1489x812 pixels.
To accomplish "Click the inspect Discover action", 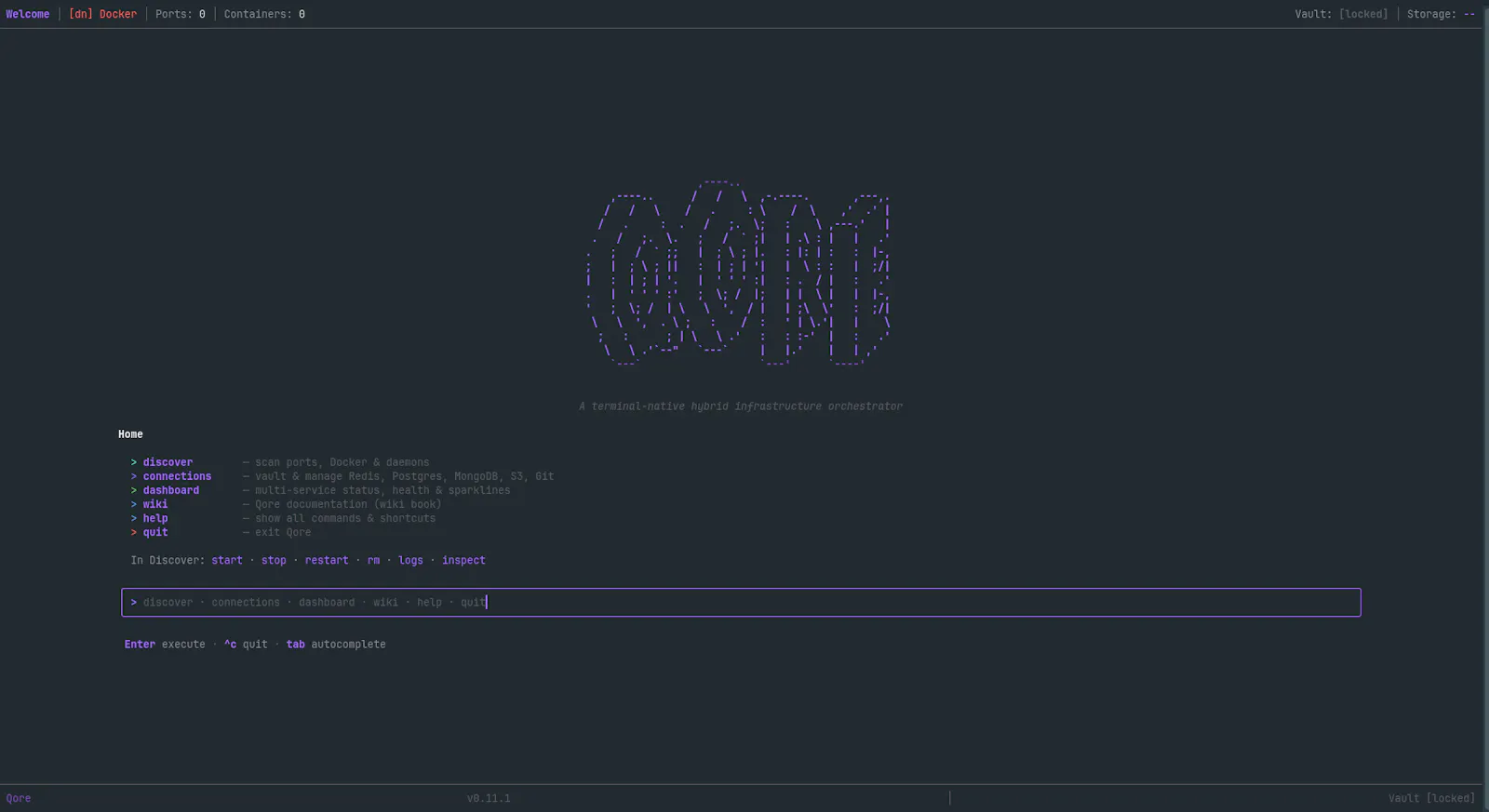I will (463, 560).
